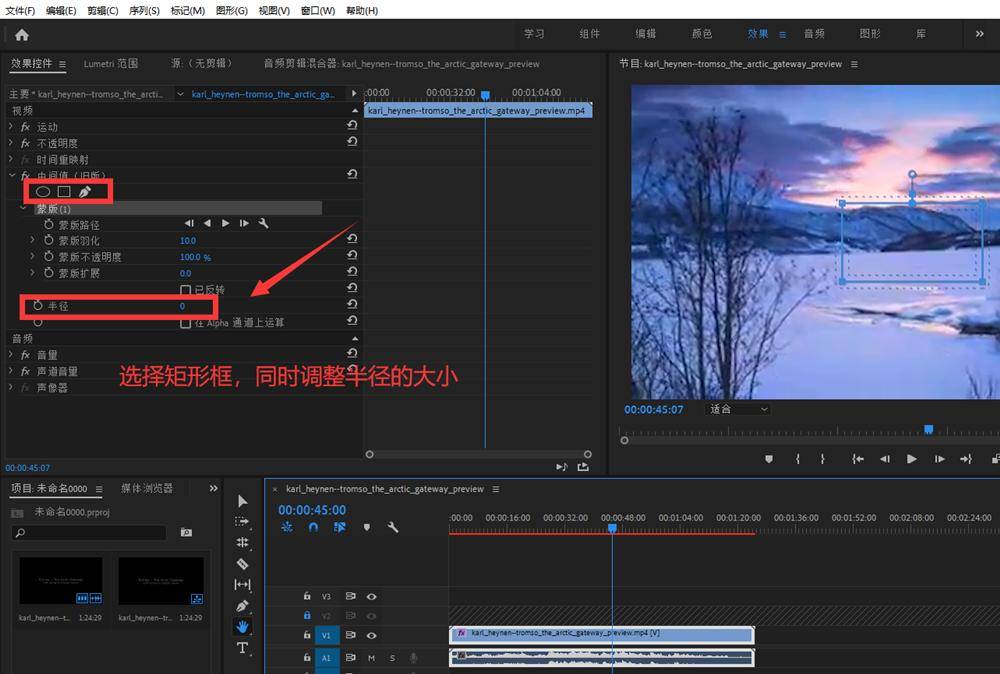Choose the Track Select Forward tool
Image resolution: width=1000 pixels, height=674 pixels.
pos(242,522)
